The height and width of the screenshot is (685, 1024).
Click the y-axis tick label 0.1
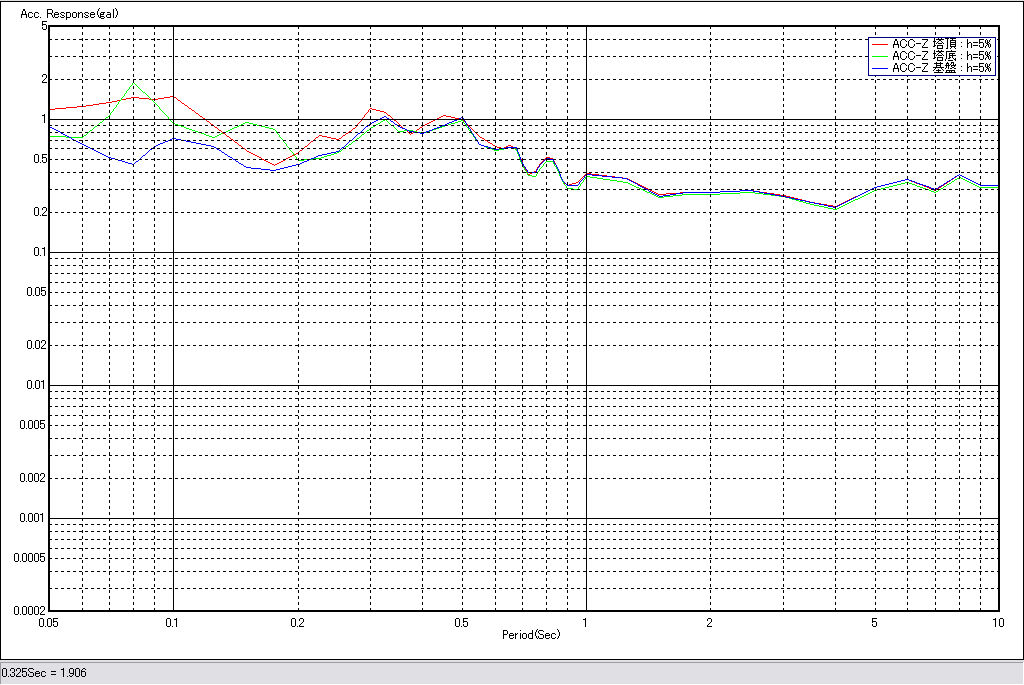click(38, 252)
